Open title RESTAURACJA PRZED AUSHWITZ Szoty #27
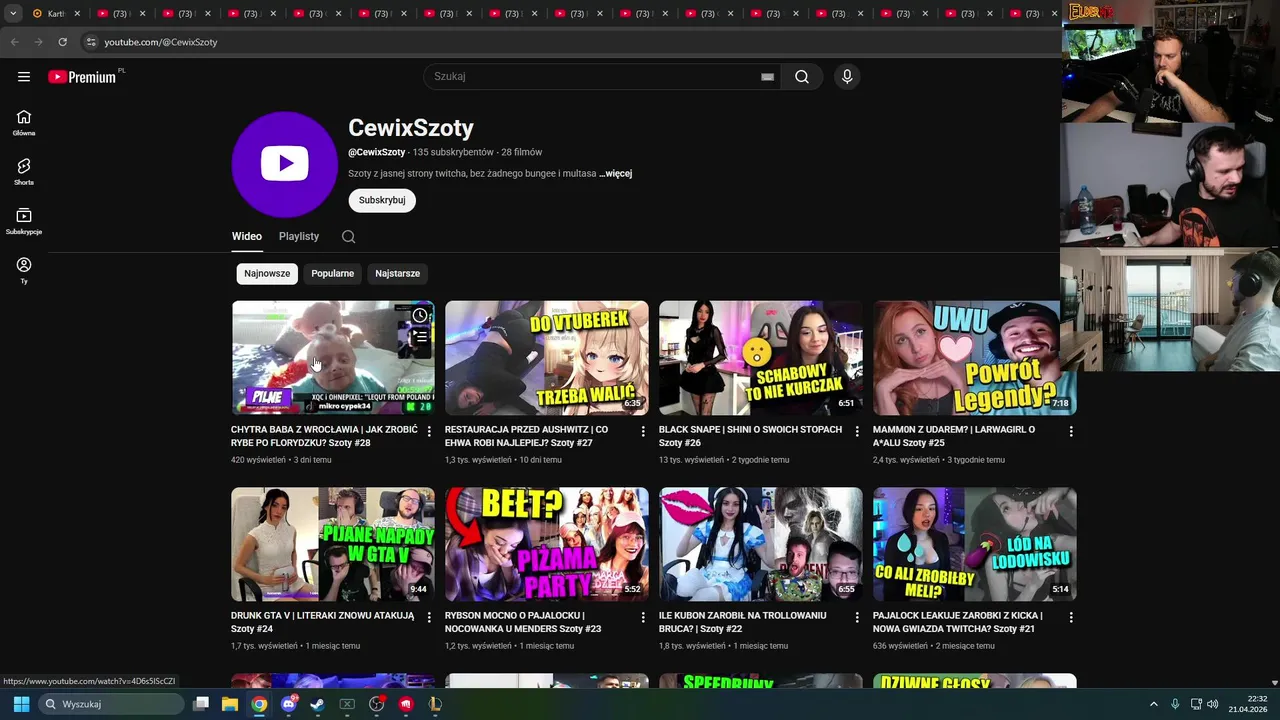The height and width of the screenshot is (720, 1280). pyautogui.click(x=526, y=436)
